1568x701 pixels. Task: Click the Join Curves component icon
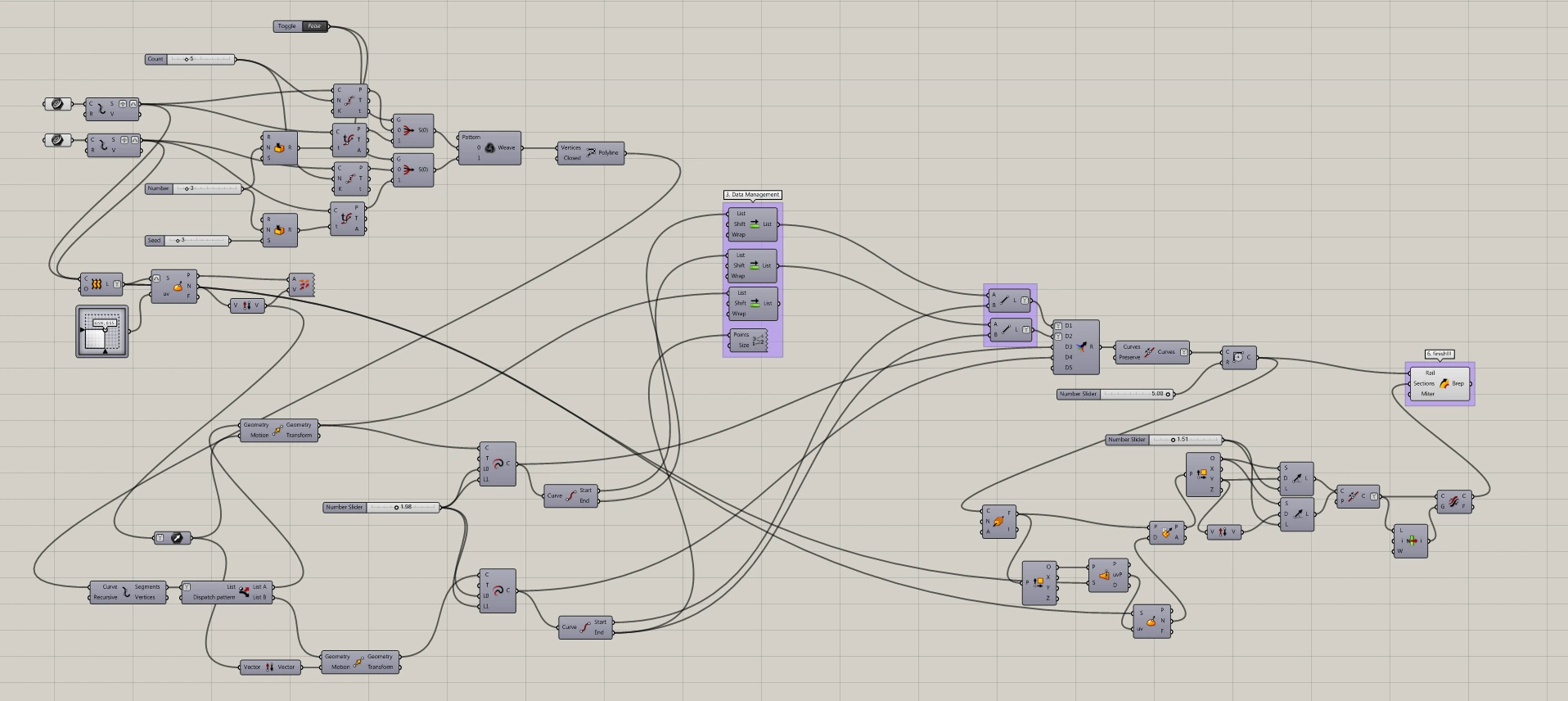pyautogui.click(x=1149, y=352)
